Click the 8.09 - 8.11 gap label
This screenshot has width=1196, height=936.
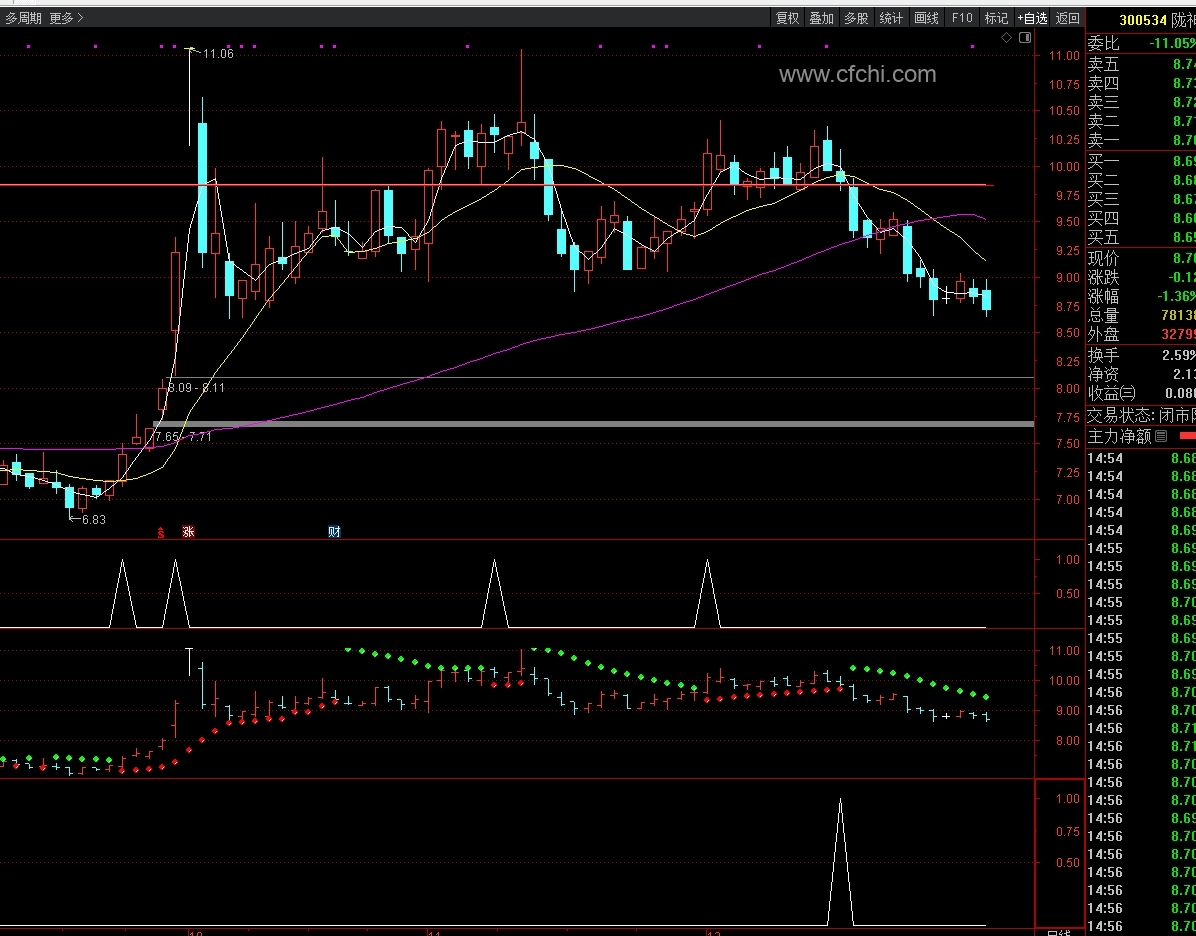pos(196,388)
